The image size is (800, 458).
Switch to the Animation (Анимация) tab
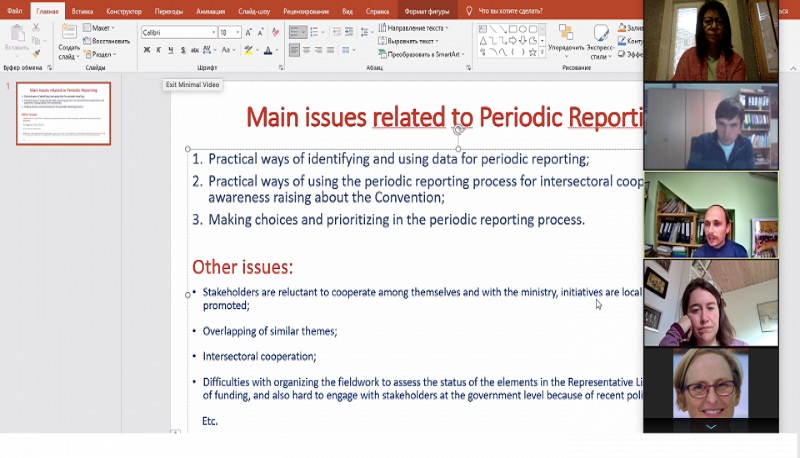210,10
